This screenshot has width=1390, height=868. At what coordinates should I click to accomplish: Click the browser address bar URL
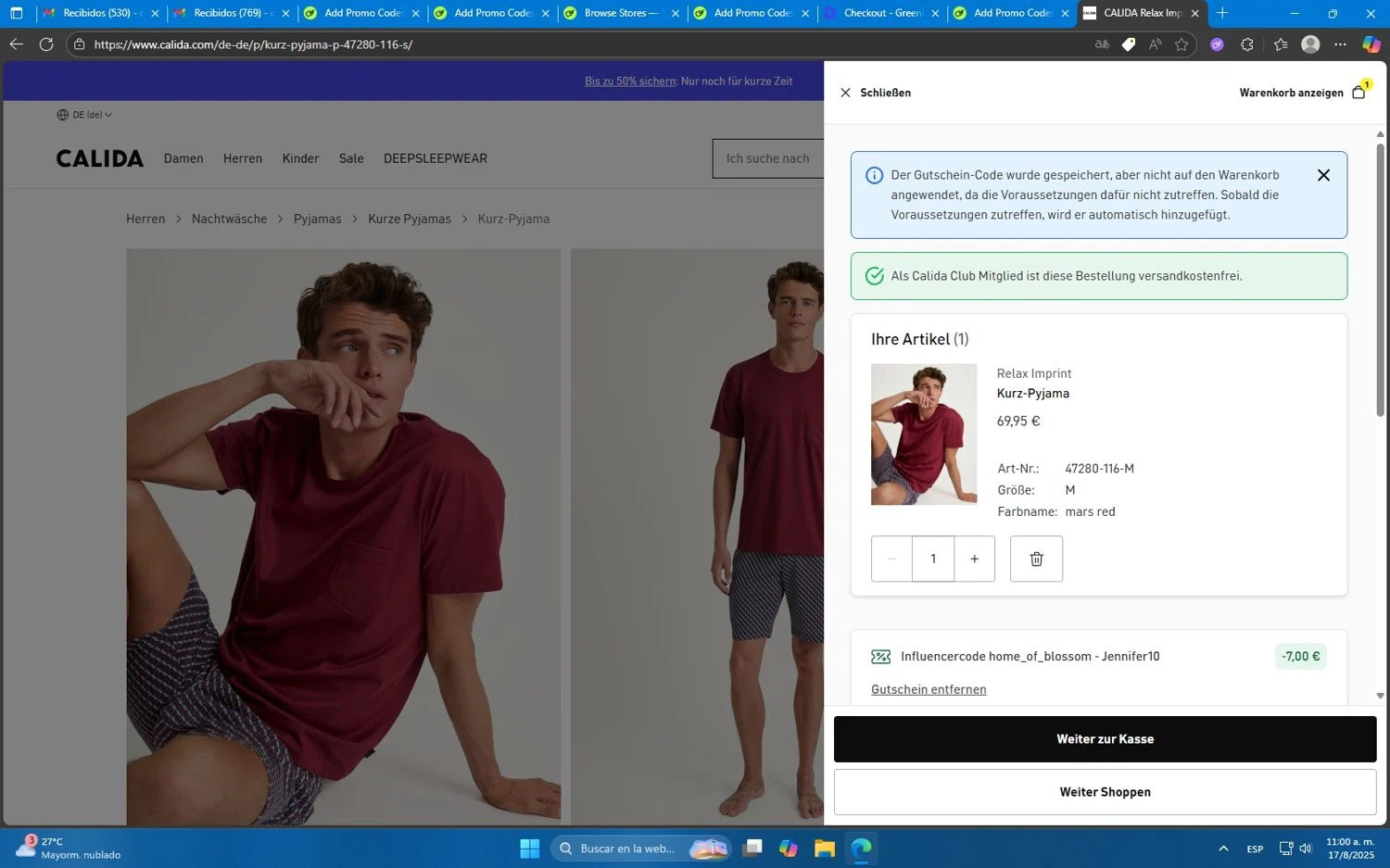click(x=253, y=44)
